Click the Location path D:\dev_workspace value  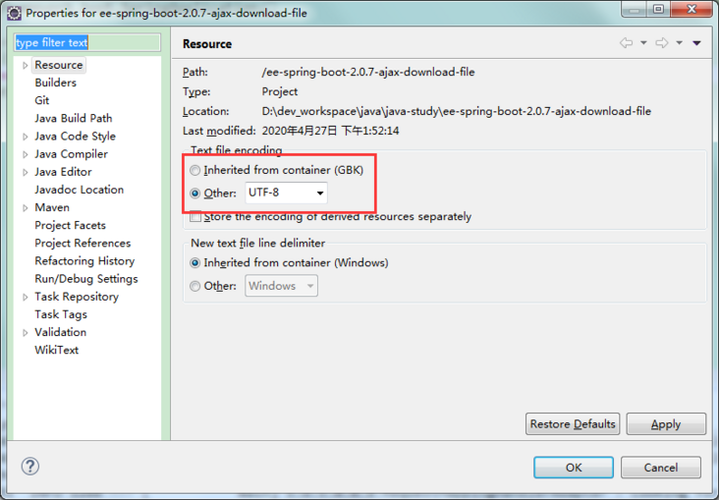456,111
